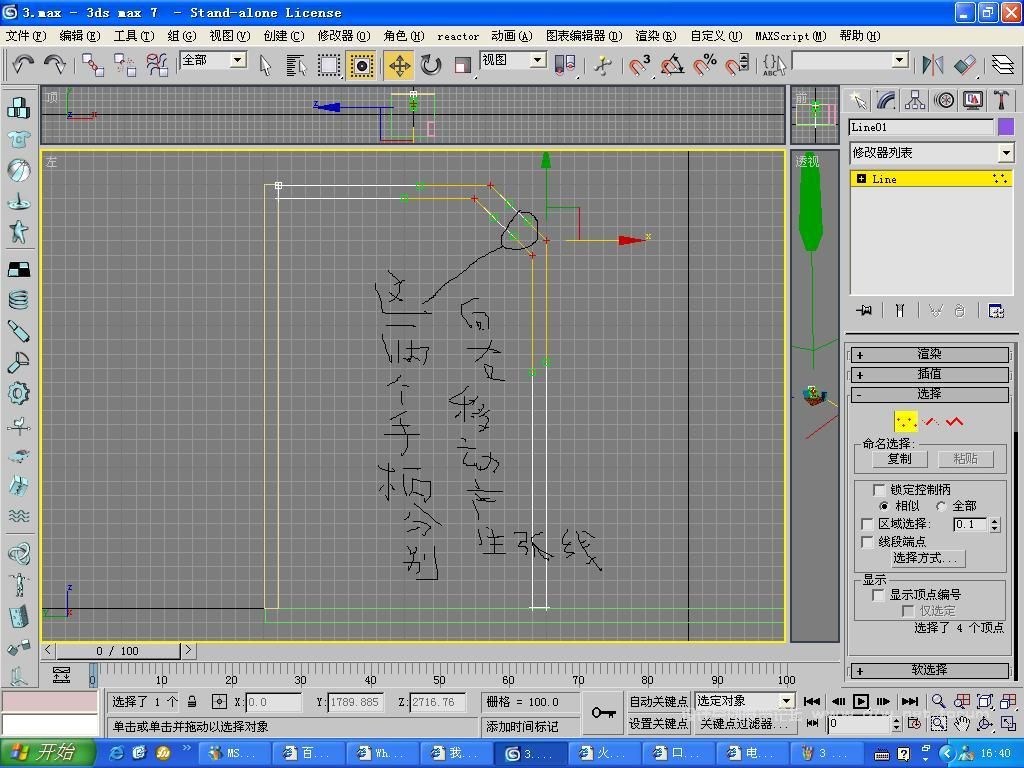
Task: Open the Hierarchy command panel tab
Action: pyautogui.click(x=915, y=101)
